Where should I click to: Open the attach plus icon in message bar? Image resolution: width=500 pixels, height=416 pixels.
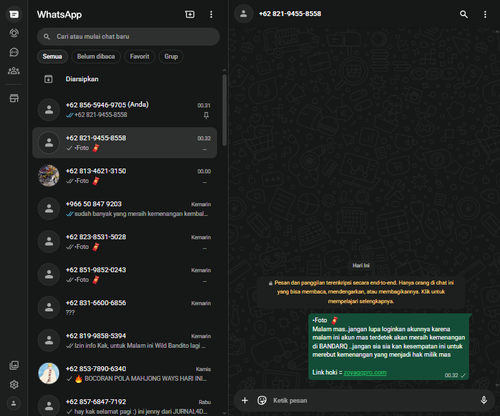(245, 400)
